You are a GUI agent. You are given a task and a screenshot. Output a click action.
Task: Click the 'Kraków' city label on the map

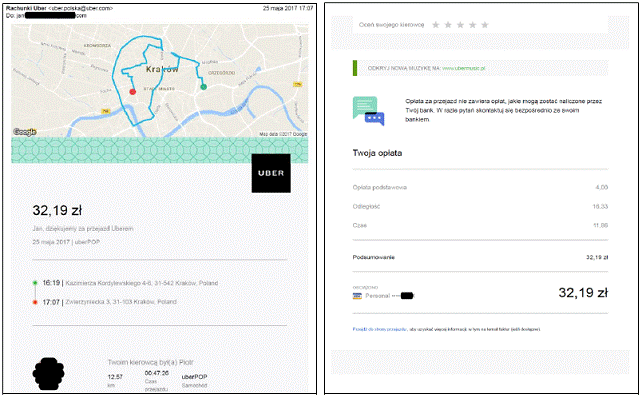pyautogui.click(x=162, y=69)
